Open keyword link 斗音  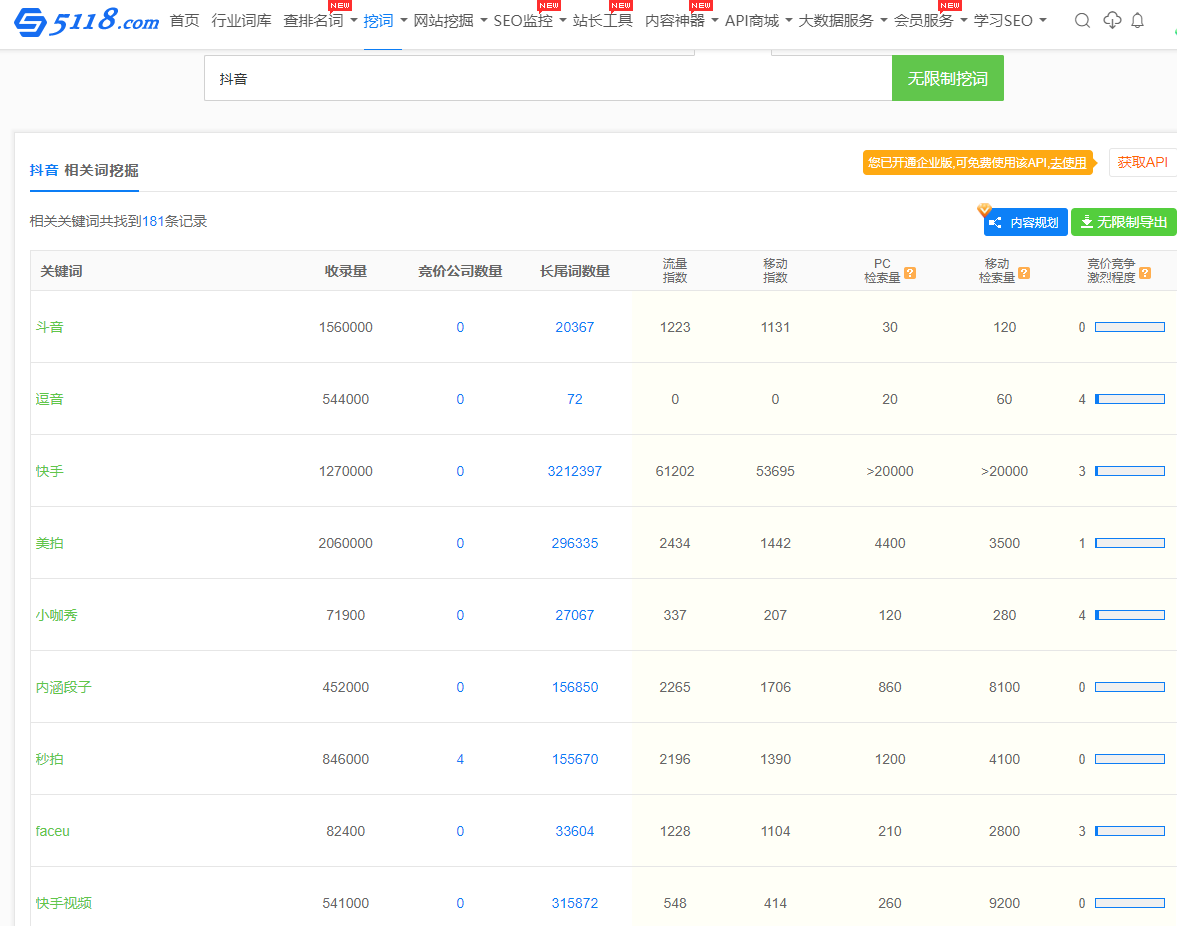click(x=50, y=327)
